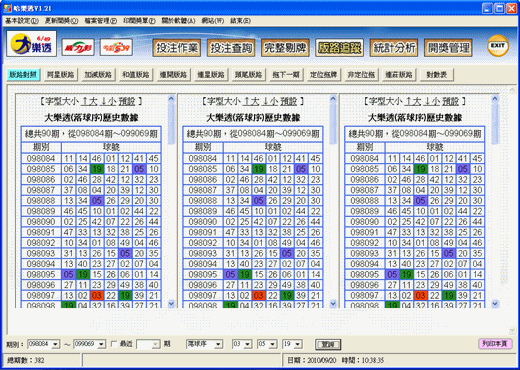Image resolution: width=520 pixels, height=370 pixels.
Task: Click the 總期數：382 status bar entry
Action: pyautogui.click(x=26, y=360)
